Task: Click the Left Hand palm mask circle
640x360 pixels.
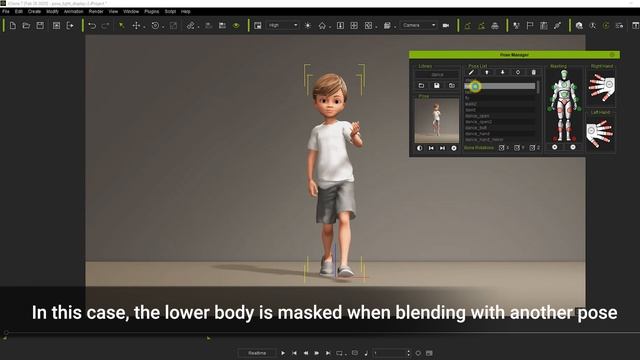Action: click(x=592, y=131)
